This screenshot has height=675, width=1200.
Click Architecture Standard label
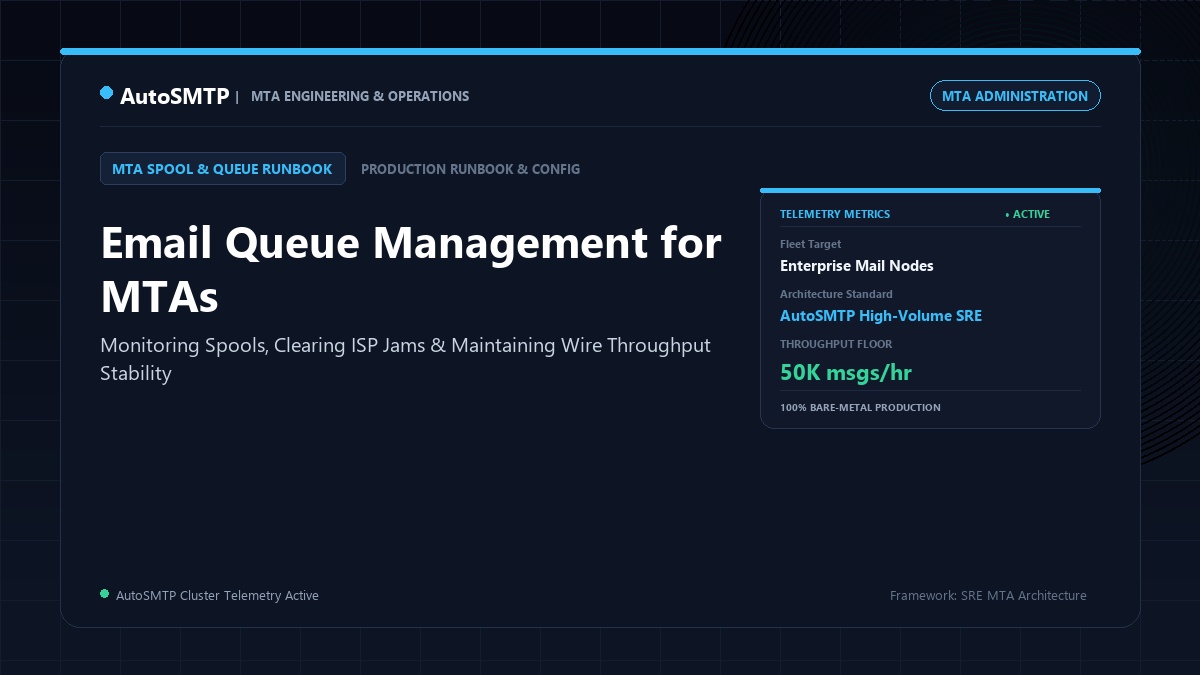[x=836, y=294]
